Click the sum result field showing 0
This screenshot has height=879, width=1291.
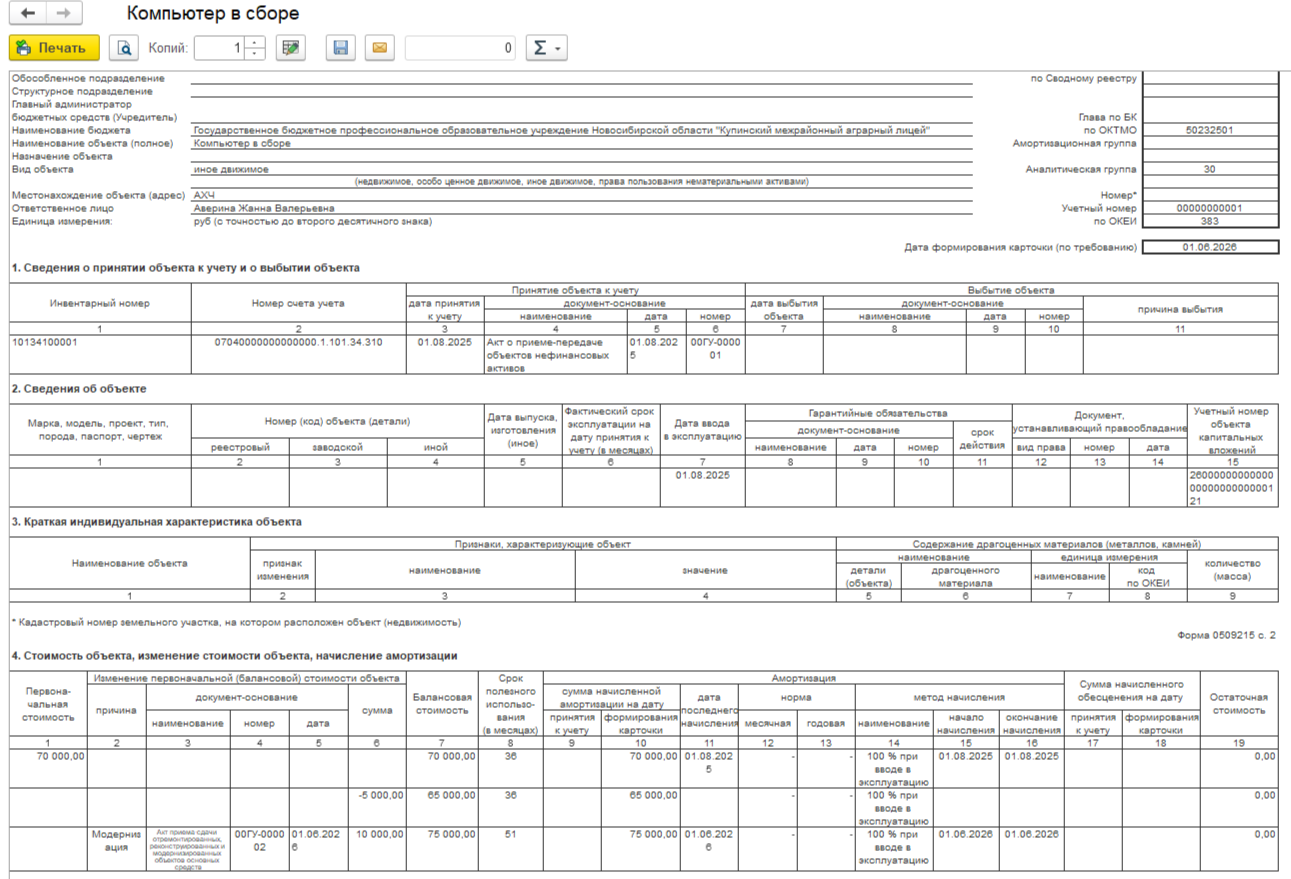point(460,47)
